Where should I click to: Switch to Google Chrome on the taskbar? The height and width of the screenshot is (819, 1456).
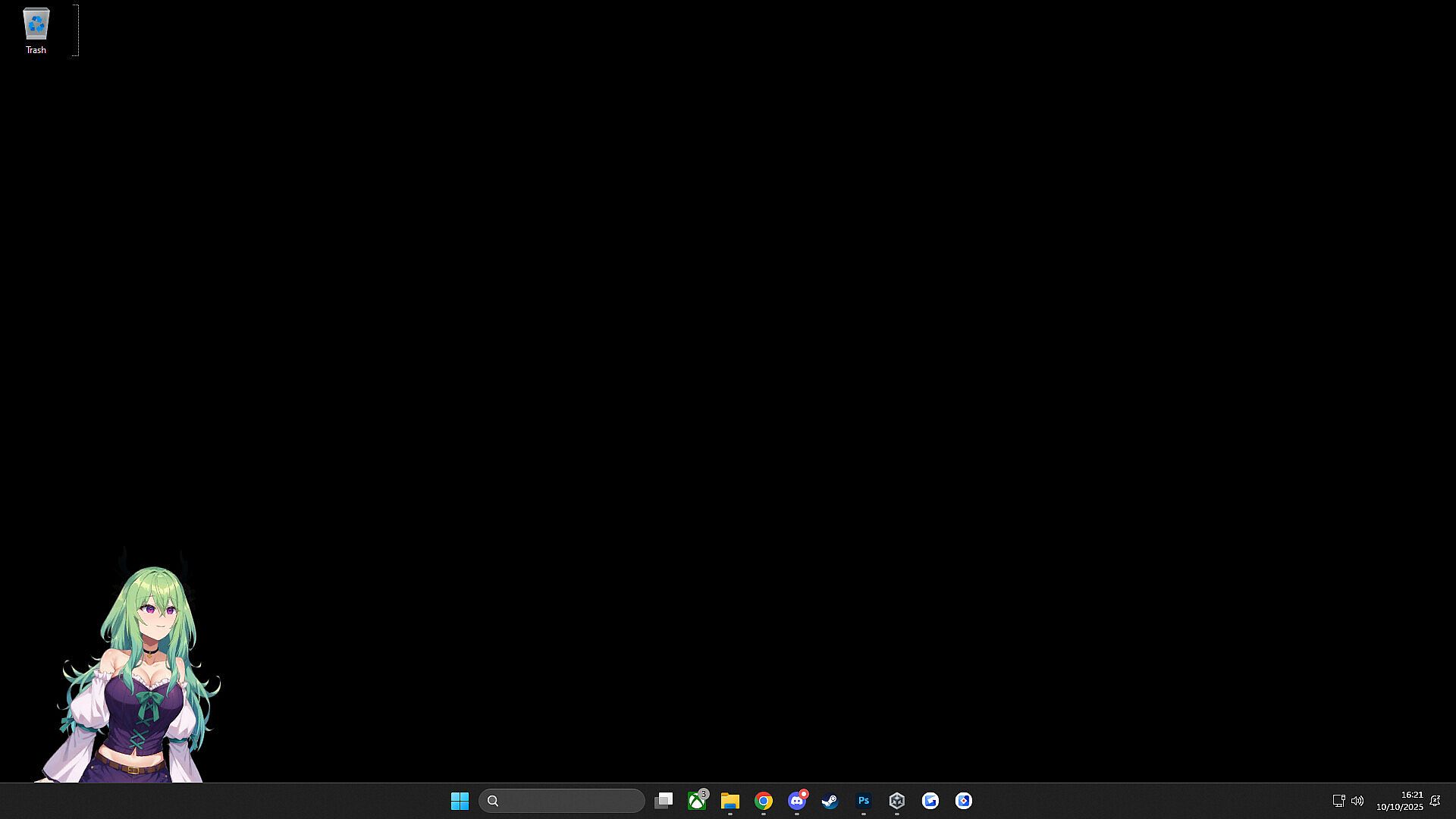pos(764,801)
